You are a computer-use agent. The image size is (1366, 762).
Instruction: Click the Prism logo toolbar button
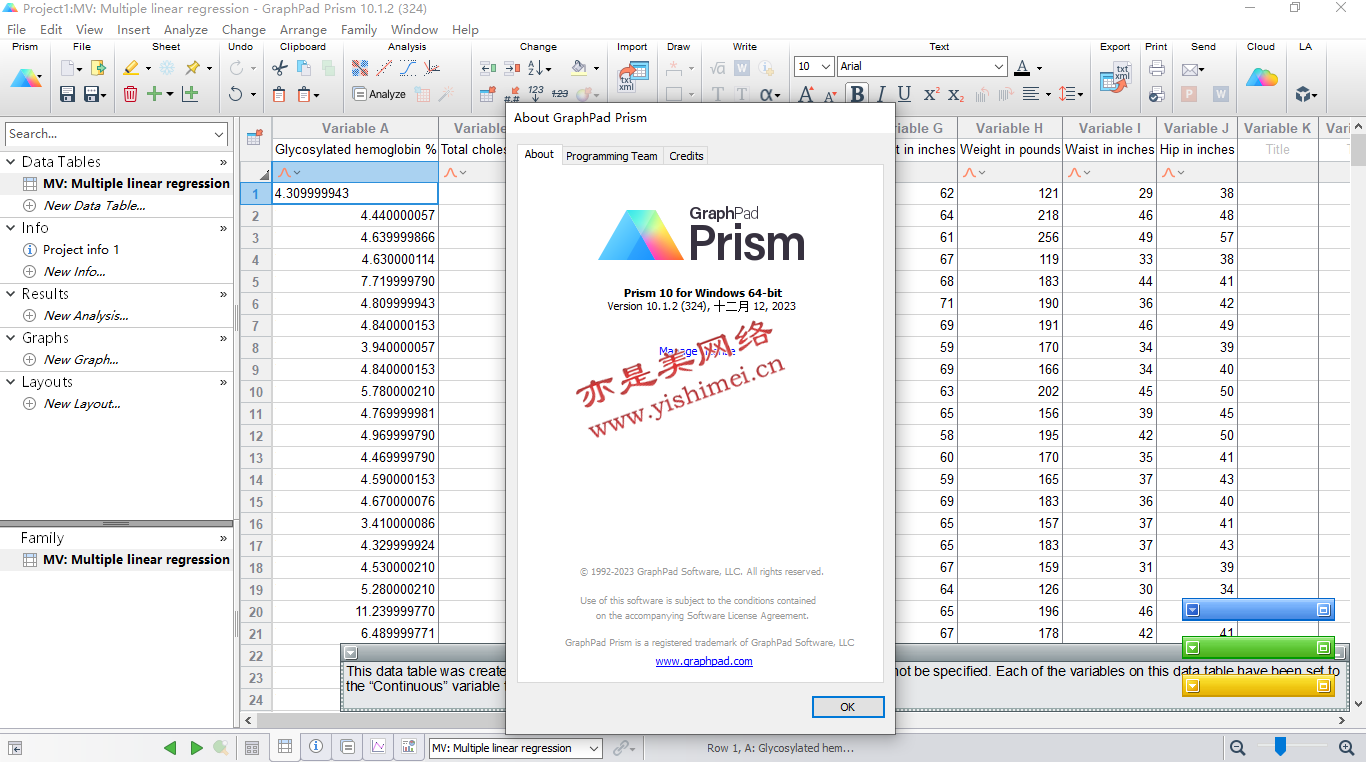[x=26, y=78]
